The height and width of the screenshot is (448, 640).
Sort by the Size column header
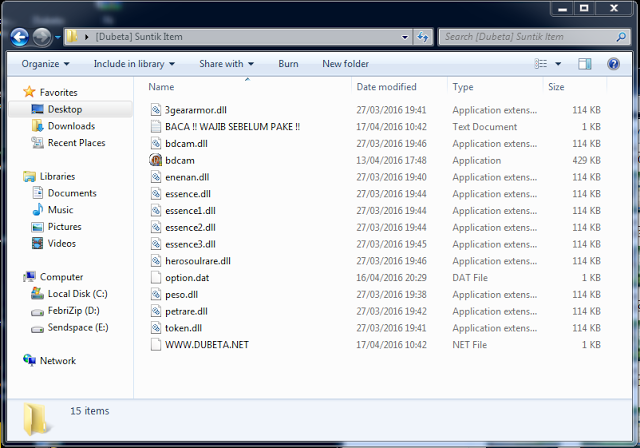tap(556, 87)
